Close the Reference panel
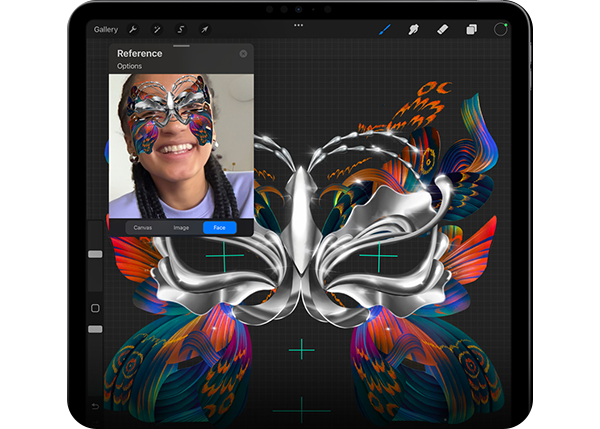Viewport: 600px width, 429px height. tap(243, 54)
